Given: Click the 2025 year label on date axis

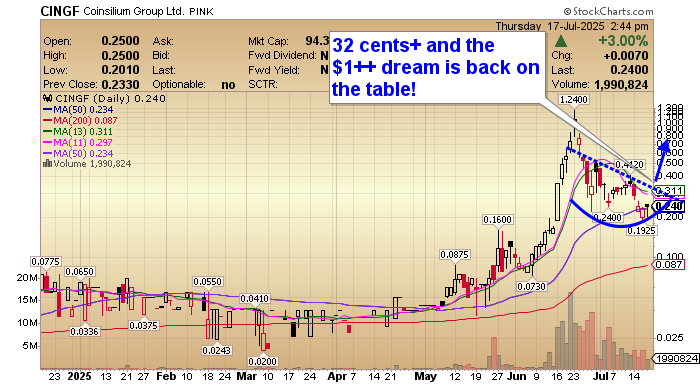Looking at the screenshot, I should [x=79, y=377].
